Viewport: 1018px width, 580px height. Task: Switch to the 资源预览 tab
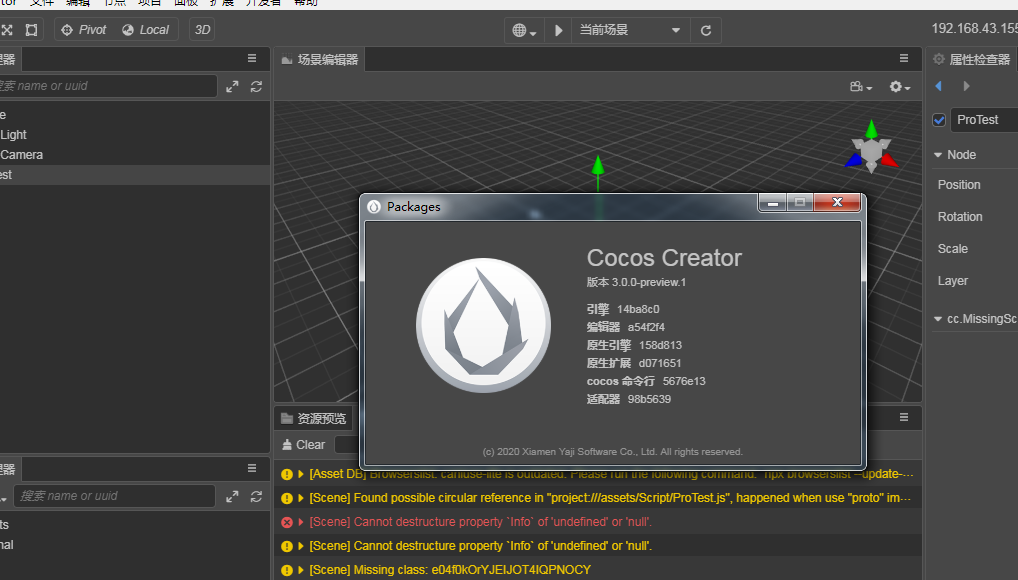314,418
